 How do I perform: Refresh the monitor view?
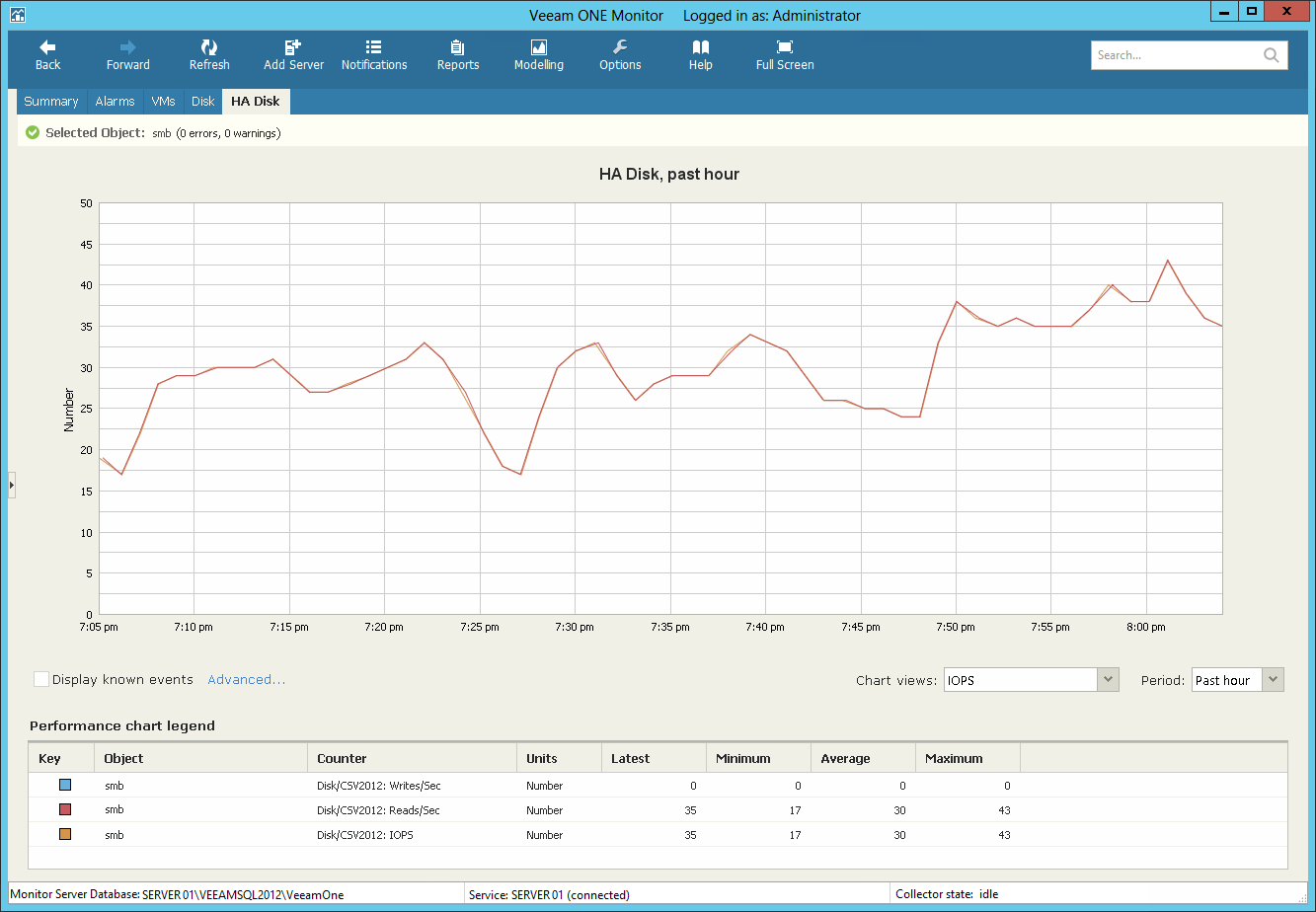click(209, 55)
